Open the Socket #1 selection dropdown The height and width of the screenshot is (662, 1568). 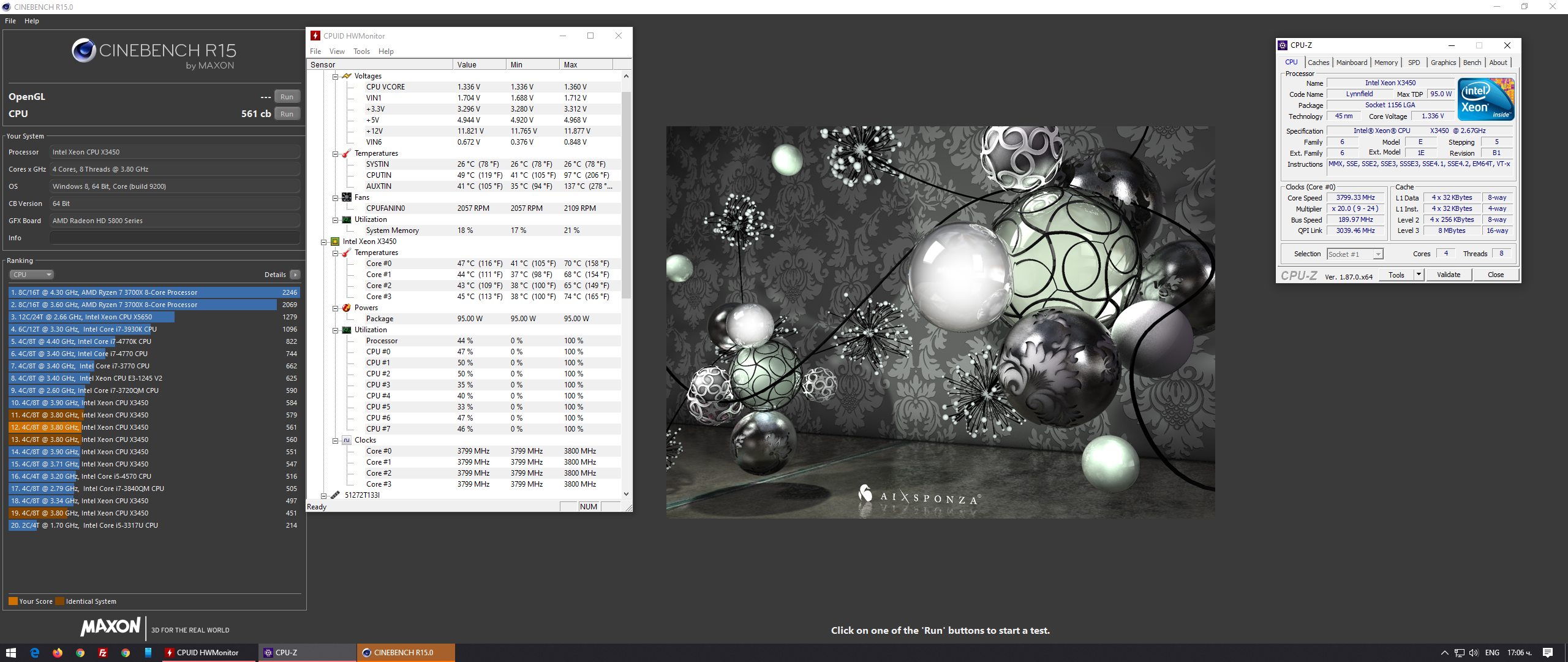point(1355,254)
